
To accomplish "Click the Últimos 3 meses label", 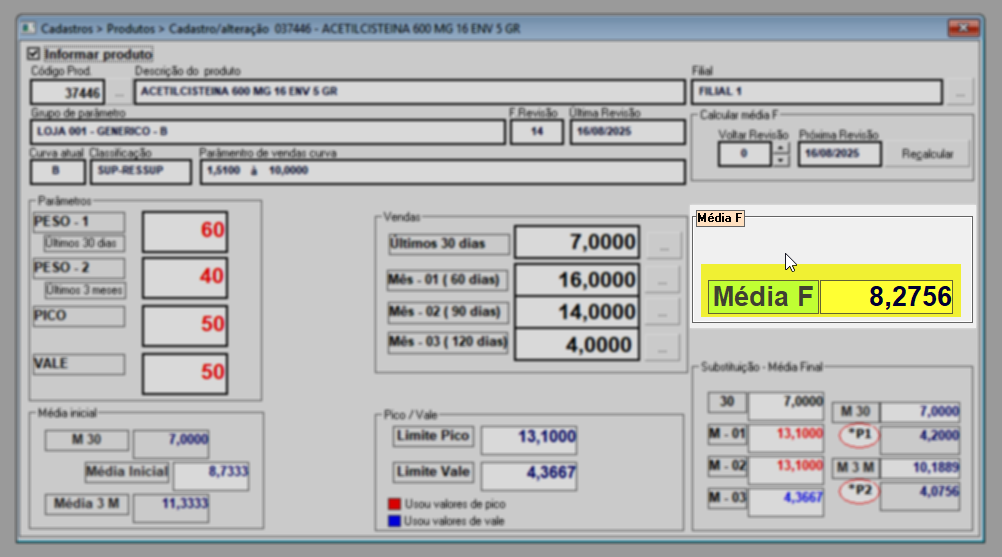I will (84, 290).
